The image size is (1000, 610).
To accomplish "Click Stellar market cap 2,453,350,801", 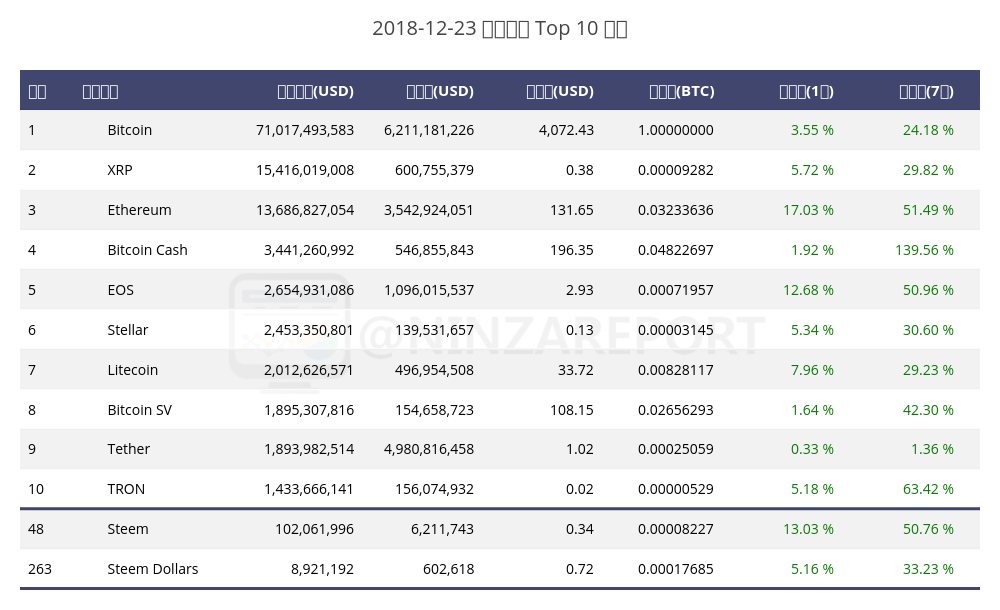I will point(309,330).
